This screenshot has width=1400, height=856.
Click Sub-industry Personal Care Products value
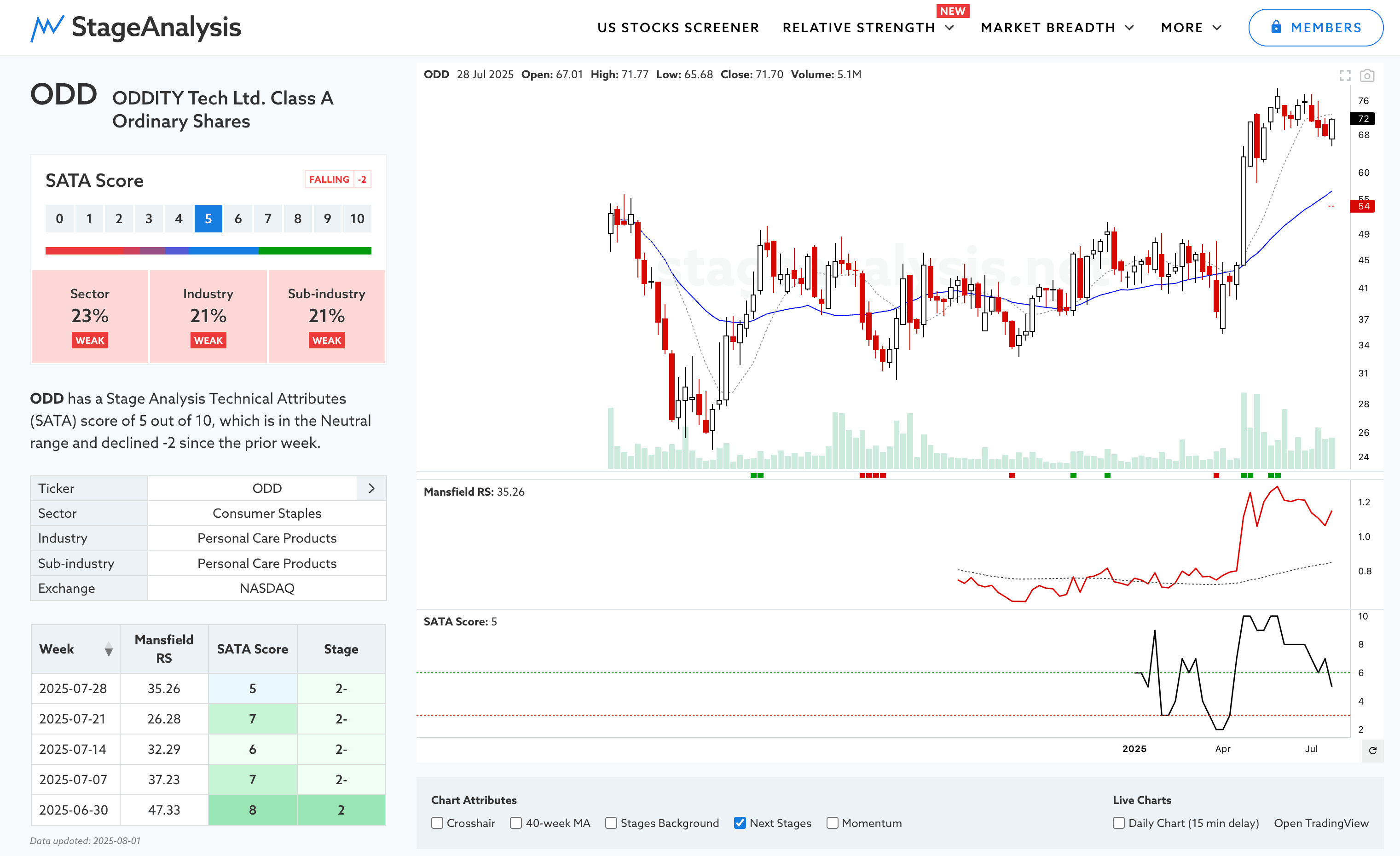[x=267, y=563]
